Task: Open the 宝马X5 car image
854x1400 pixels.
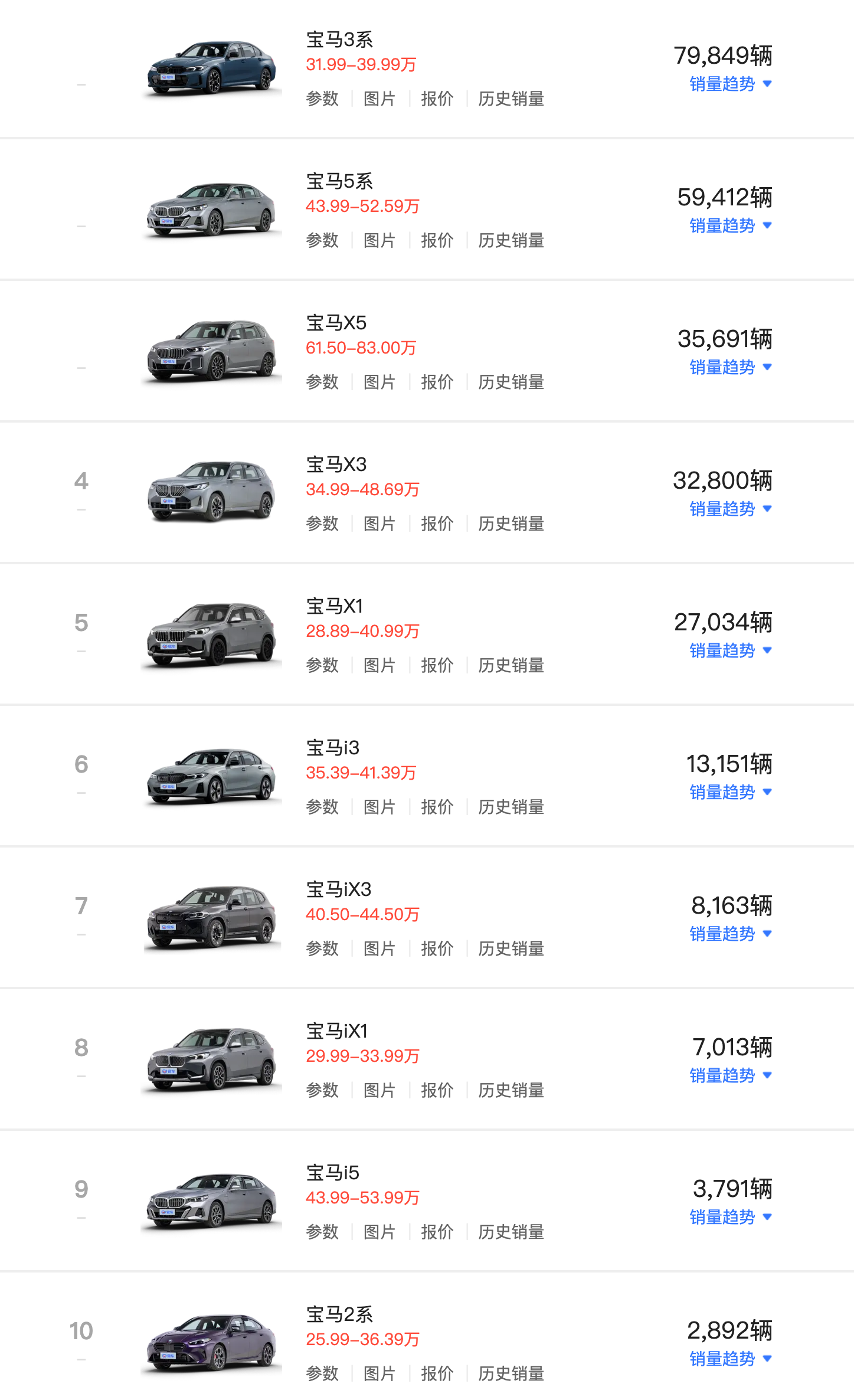Action: coord(211,351)
